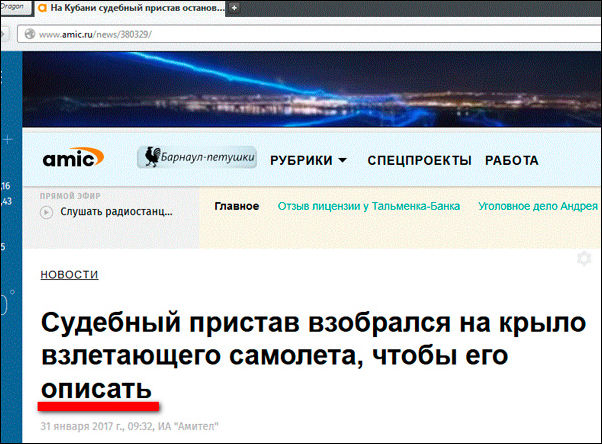602x444 pixels.
Task: Click the orange favicon on the active tab
Action: (41, 8)
